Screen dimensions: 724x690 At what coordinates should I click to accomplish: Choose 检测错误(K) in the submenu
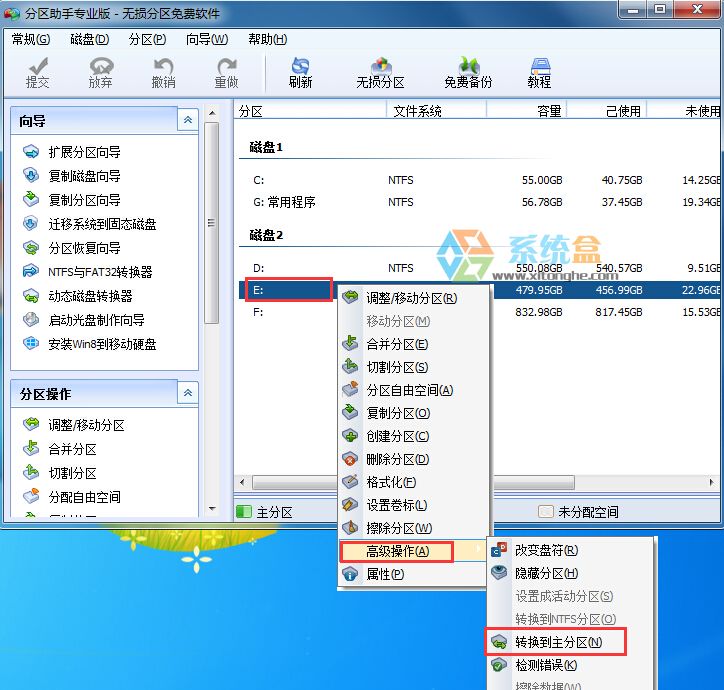click(x=571, y=665)
